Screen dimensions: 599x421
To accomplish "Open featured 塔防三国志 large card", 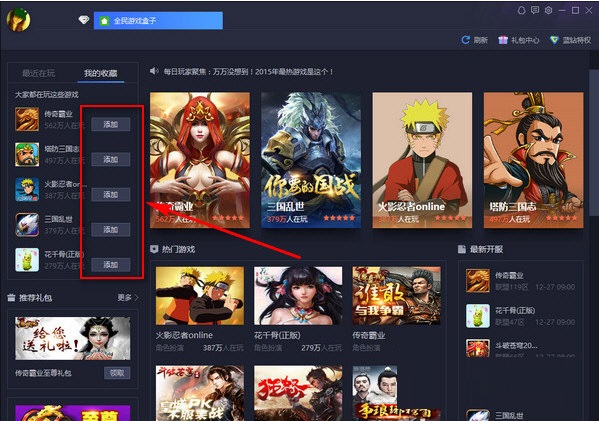I will pos(534,160).
